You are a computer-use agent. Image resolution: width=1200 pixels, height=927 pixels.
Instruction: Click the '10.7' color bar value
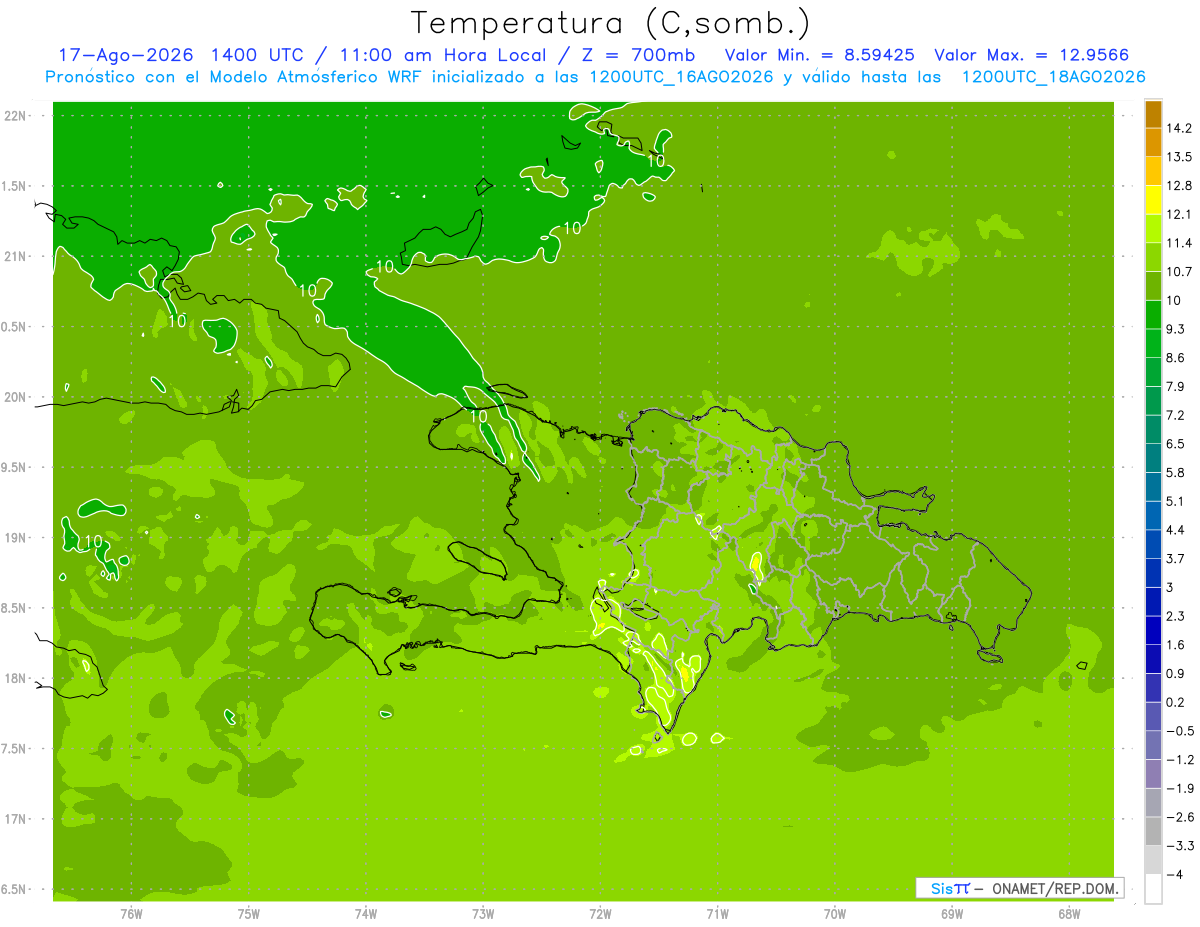(1179, 271)
